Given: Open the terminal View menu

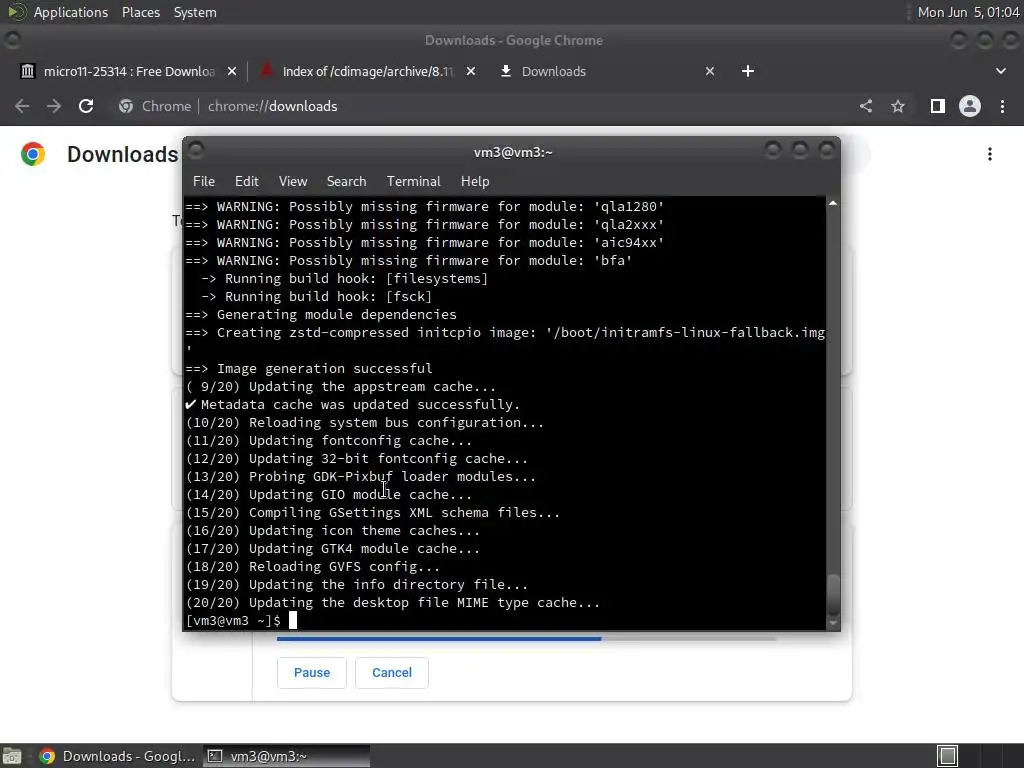Looking at the screenshot, I should pyautogui.click(x=293, y=182).
